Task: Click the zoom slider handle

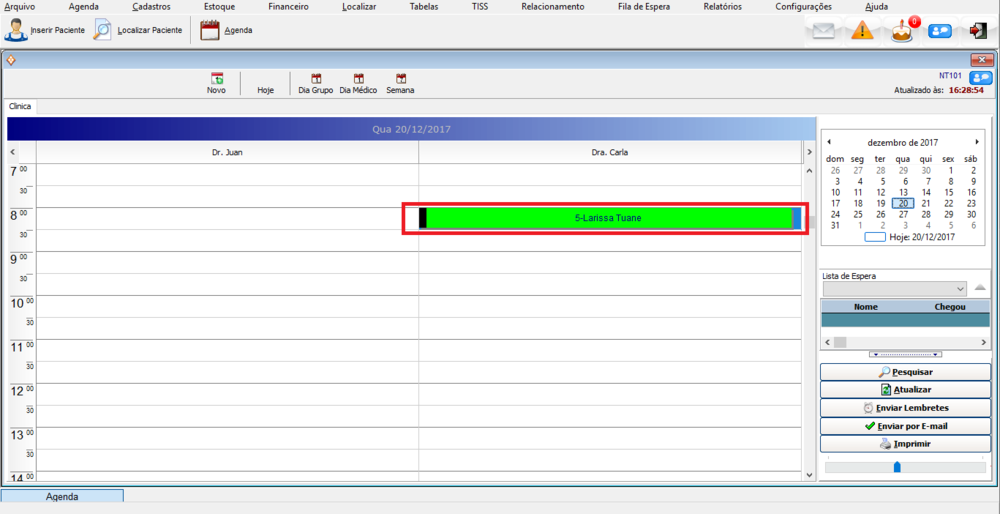Action: click(x=897, y=467)
